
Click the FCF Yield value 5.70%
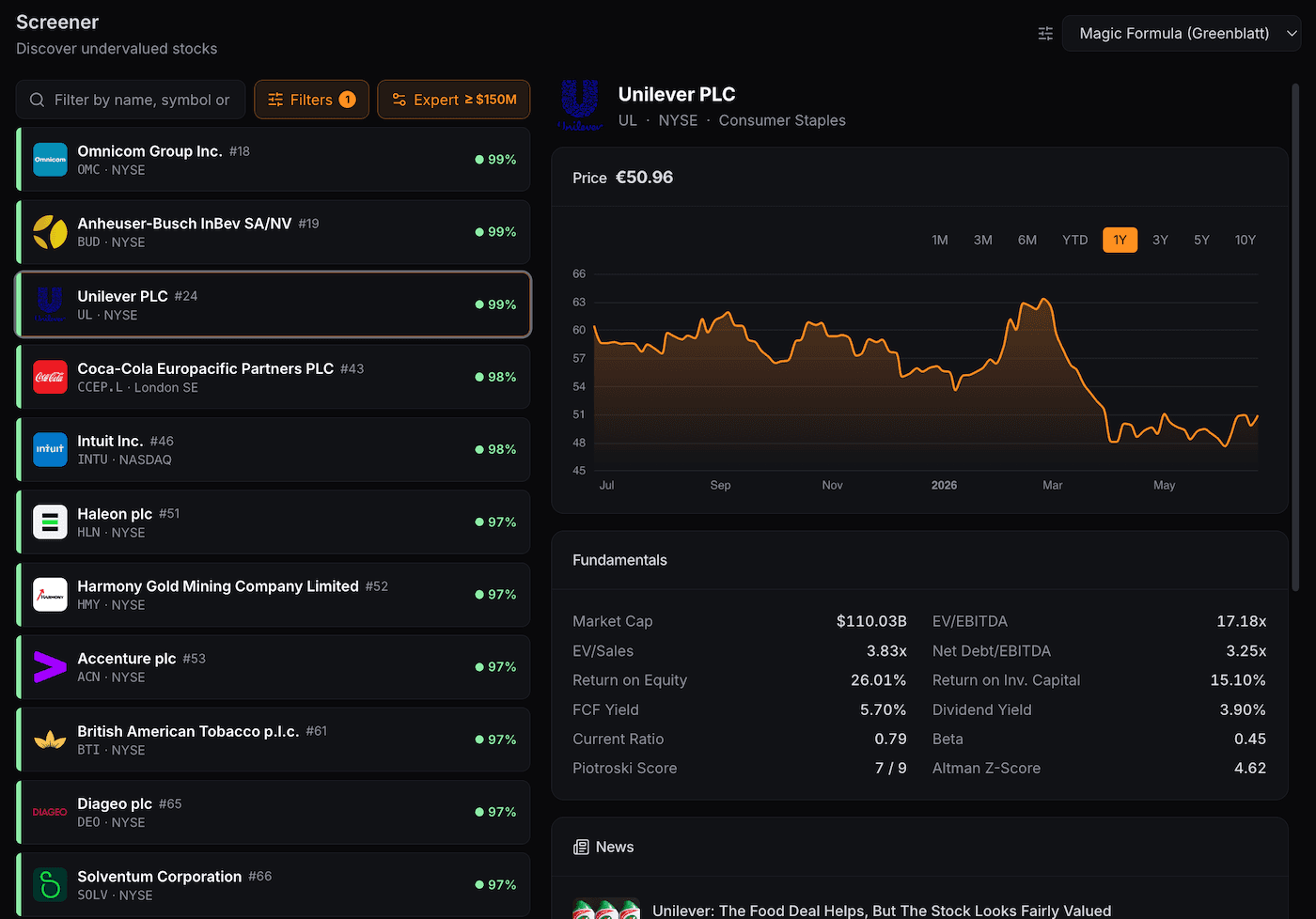(x=884, y=709)
